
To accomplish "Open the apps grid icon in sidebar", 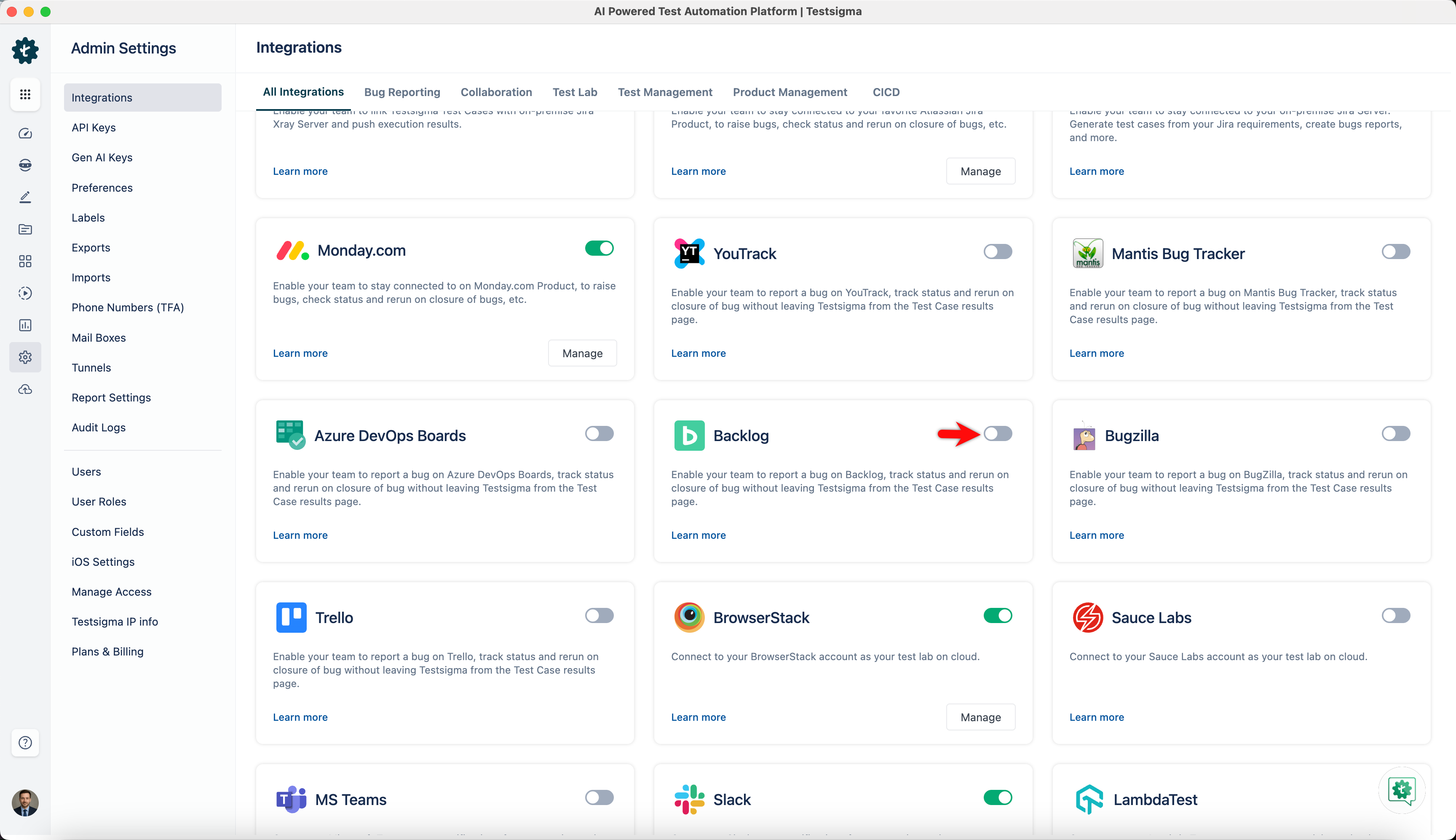I will pyautogui.click(x=25, y=94).
